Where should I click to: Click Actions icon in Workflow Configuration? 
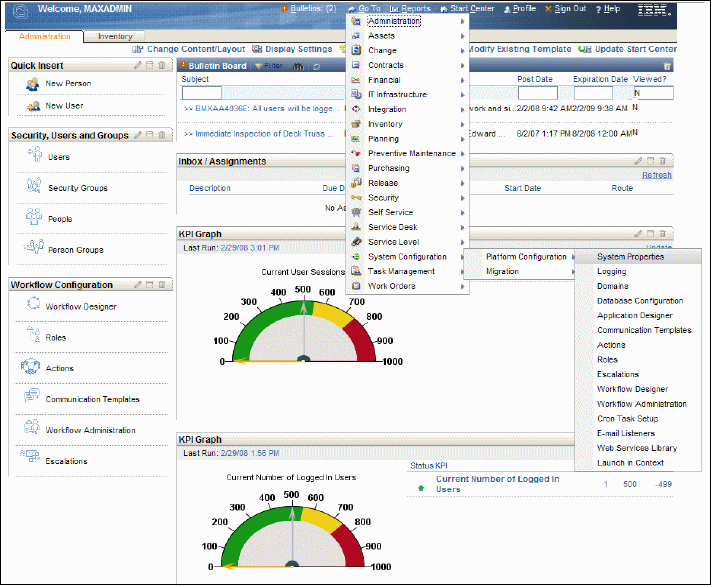[30, 366]
